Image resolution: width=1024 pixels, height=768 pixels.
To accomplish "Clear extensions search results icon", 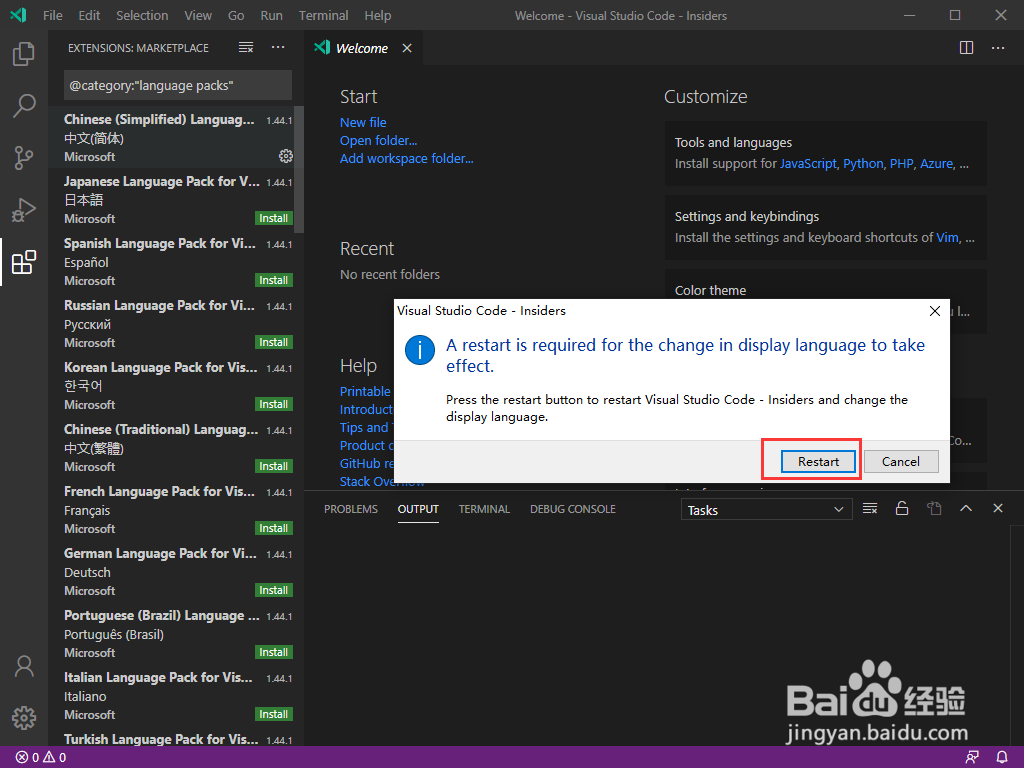I will click(246, 48).
